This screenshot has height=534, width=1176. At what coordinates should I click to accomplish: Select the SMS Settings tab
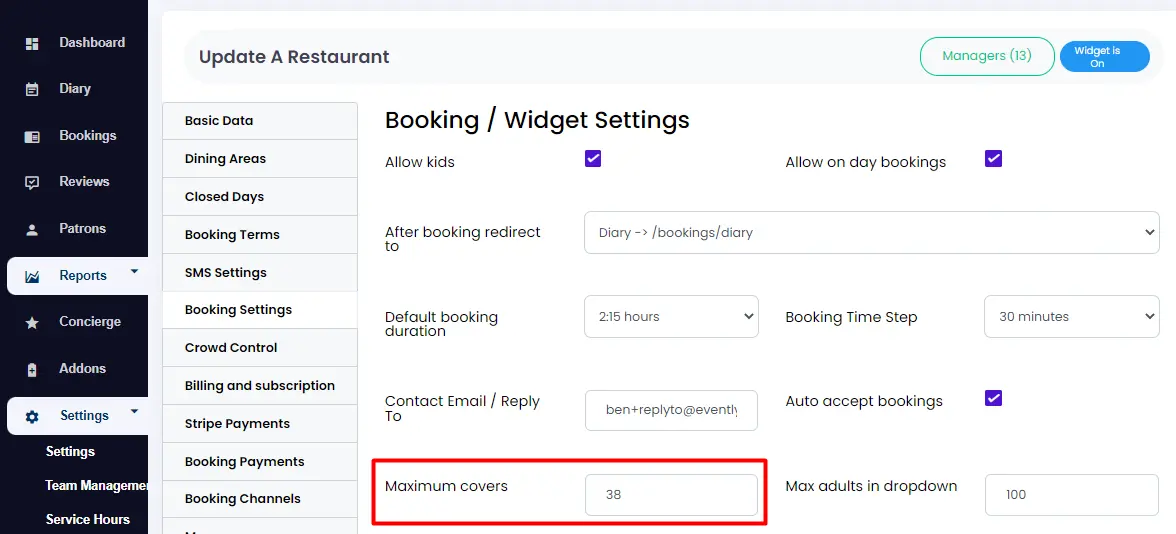click(x=260, y=272)
